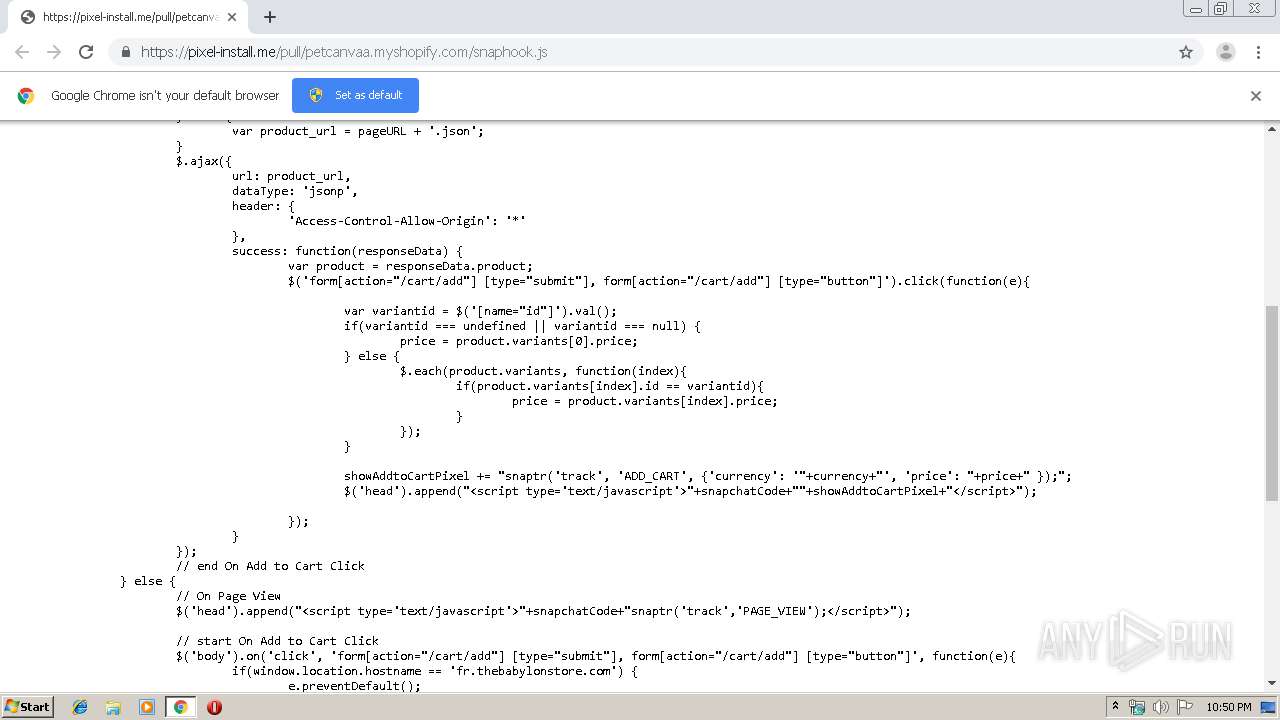Select the Chrome taskbar button
Image resolution: width=1280 pixels, height=720 pixels.
(x=180, y=707)
